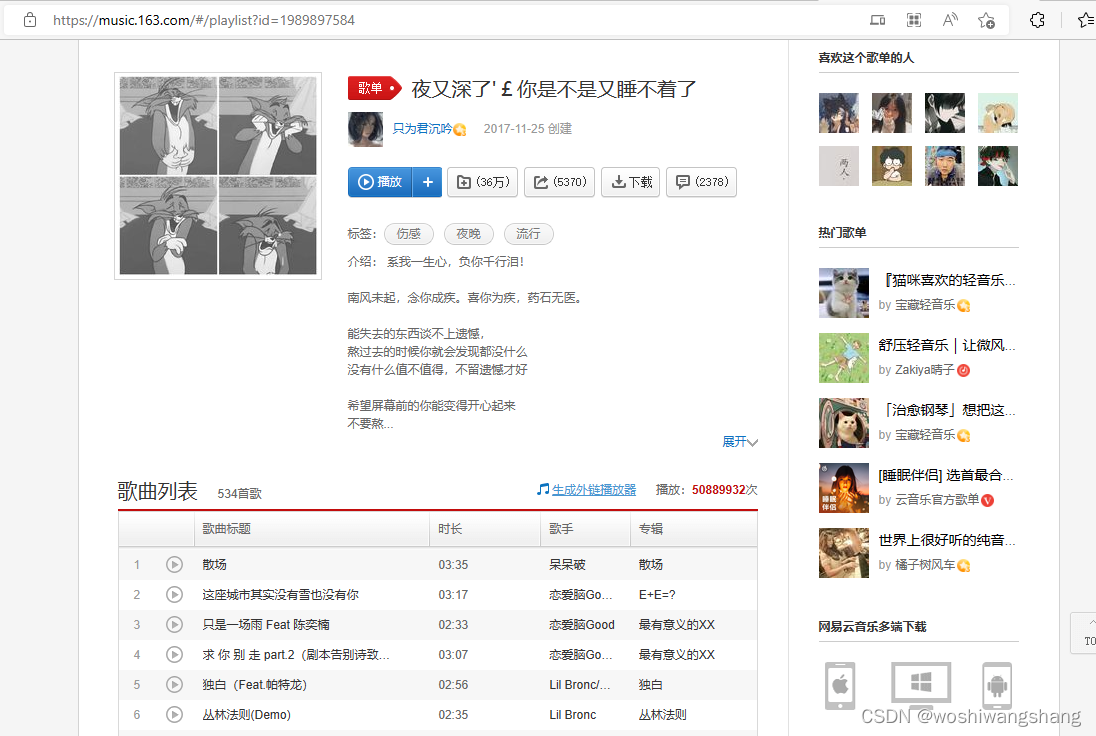The height and width of the screenshot is (736, 1096).
Task: Play song 求你别走 part.2
Action: point(174,655)
